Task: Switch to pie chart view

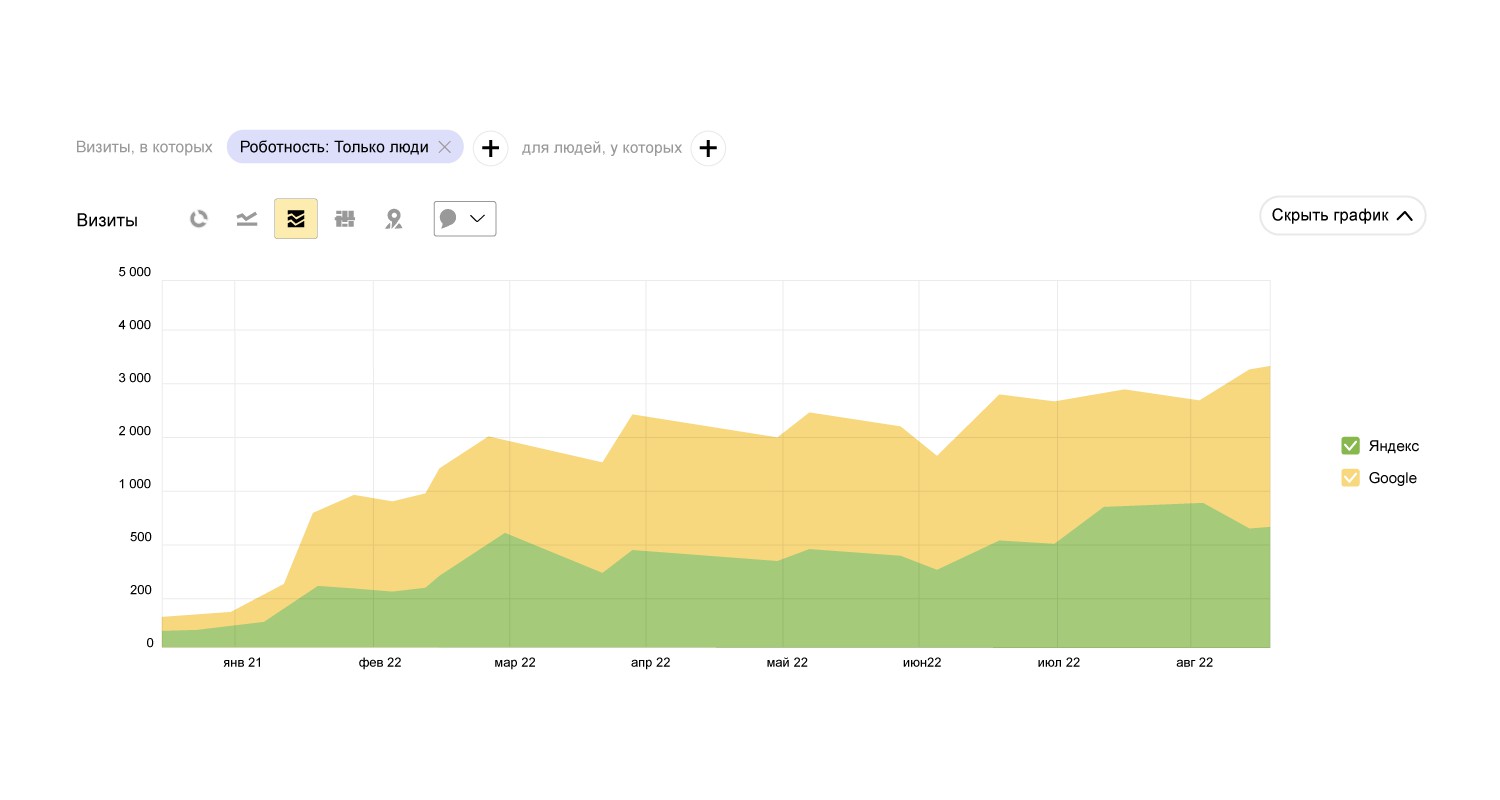Action: tap(199, 219)
